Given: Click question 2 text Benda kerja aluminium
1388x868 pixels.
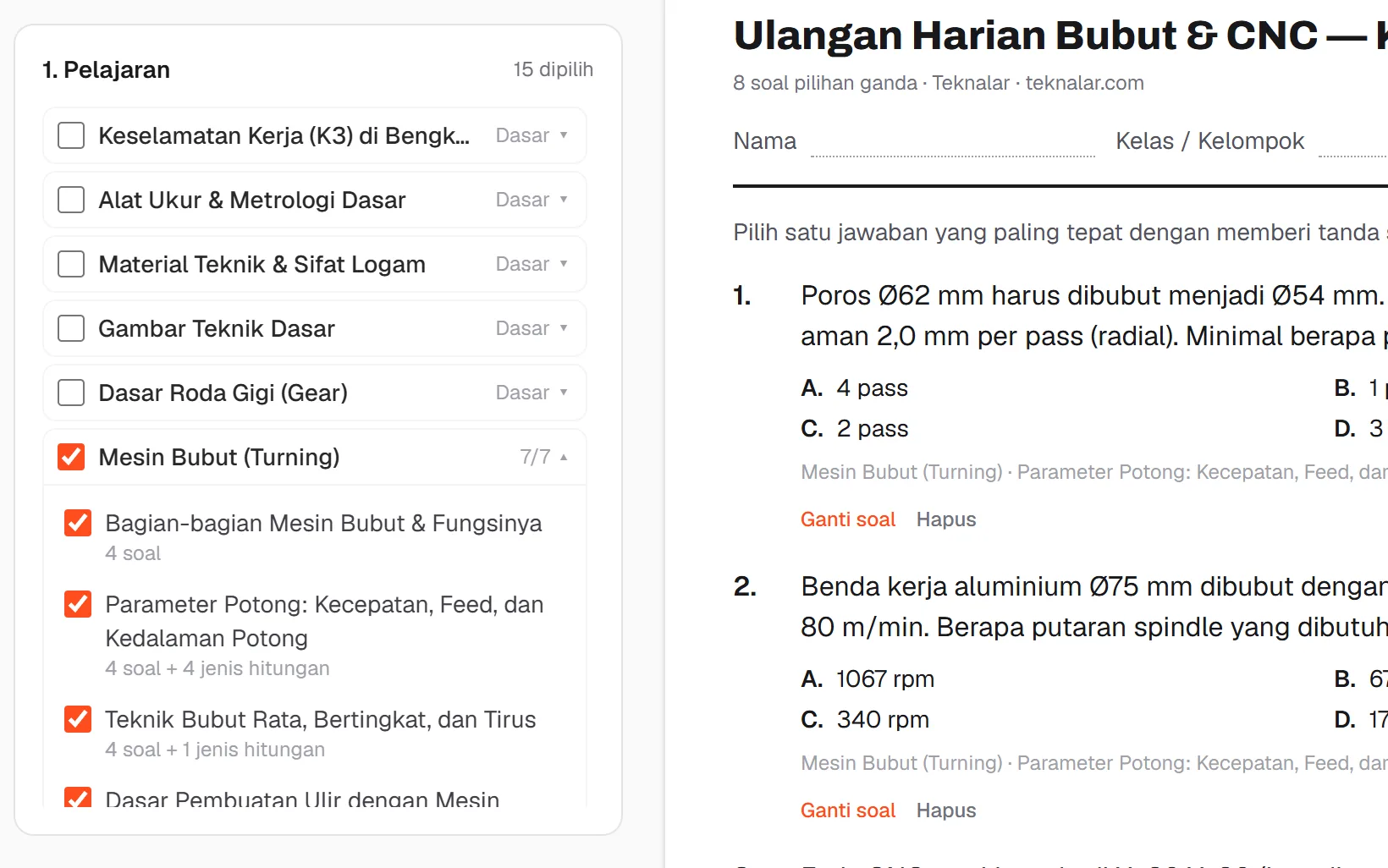Looking at the screenshot, I should pos(1094,607).
